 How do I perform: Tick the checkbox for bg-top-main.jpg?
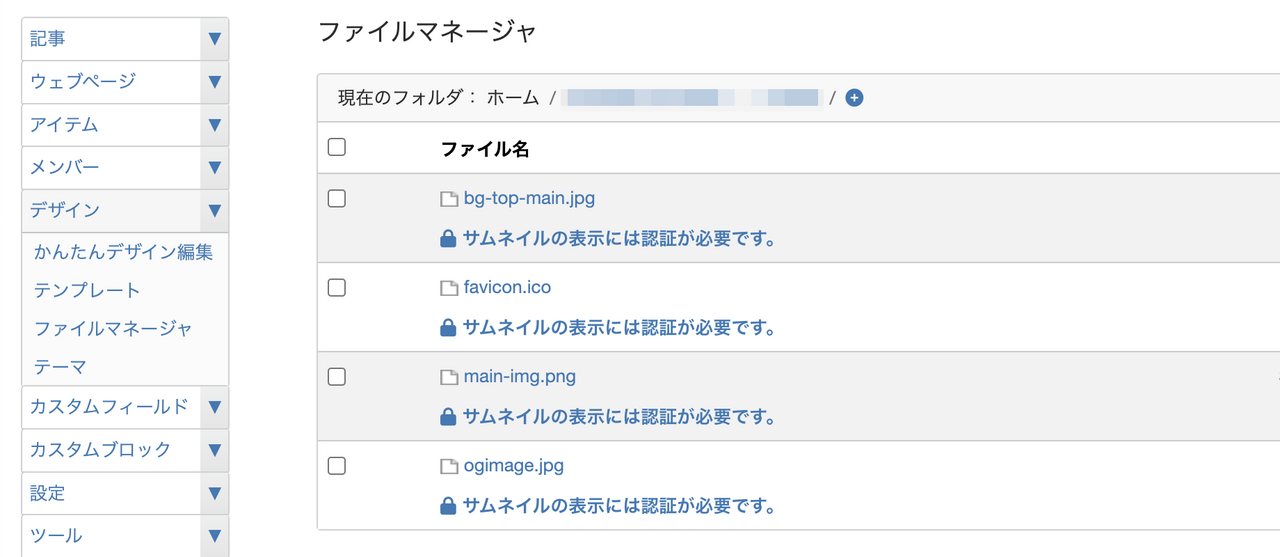(337, 198)
